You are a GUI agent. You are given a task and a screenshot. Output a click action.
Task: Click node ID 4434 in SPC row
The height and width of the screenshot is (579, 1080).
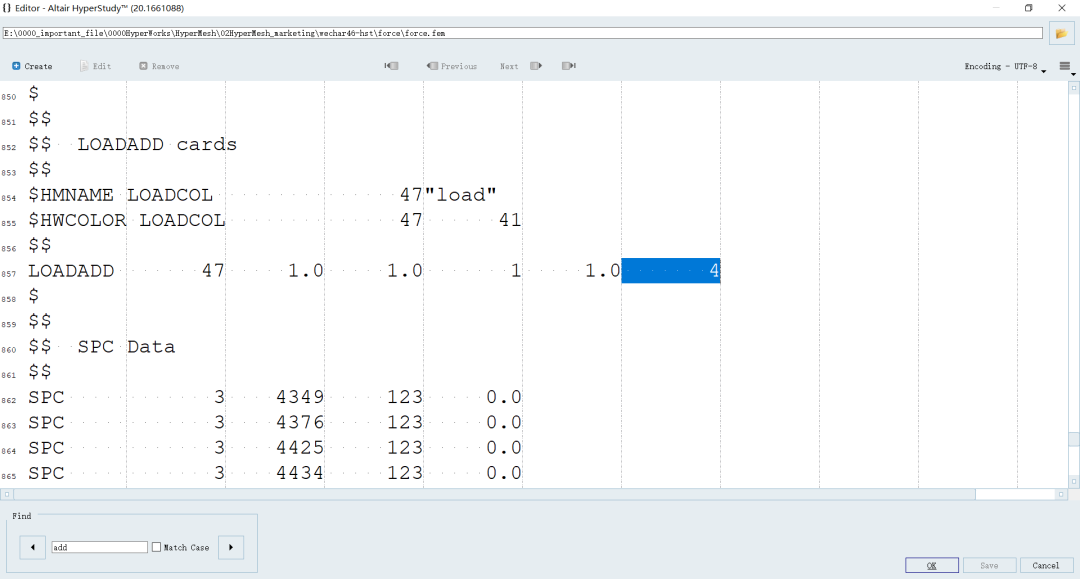[x=300, y=474]
